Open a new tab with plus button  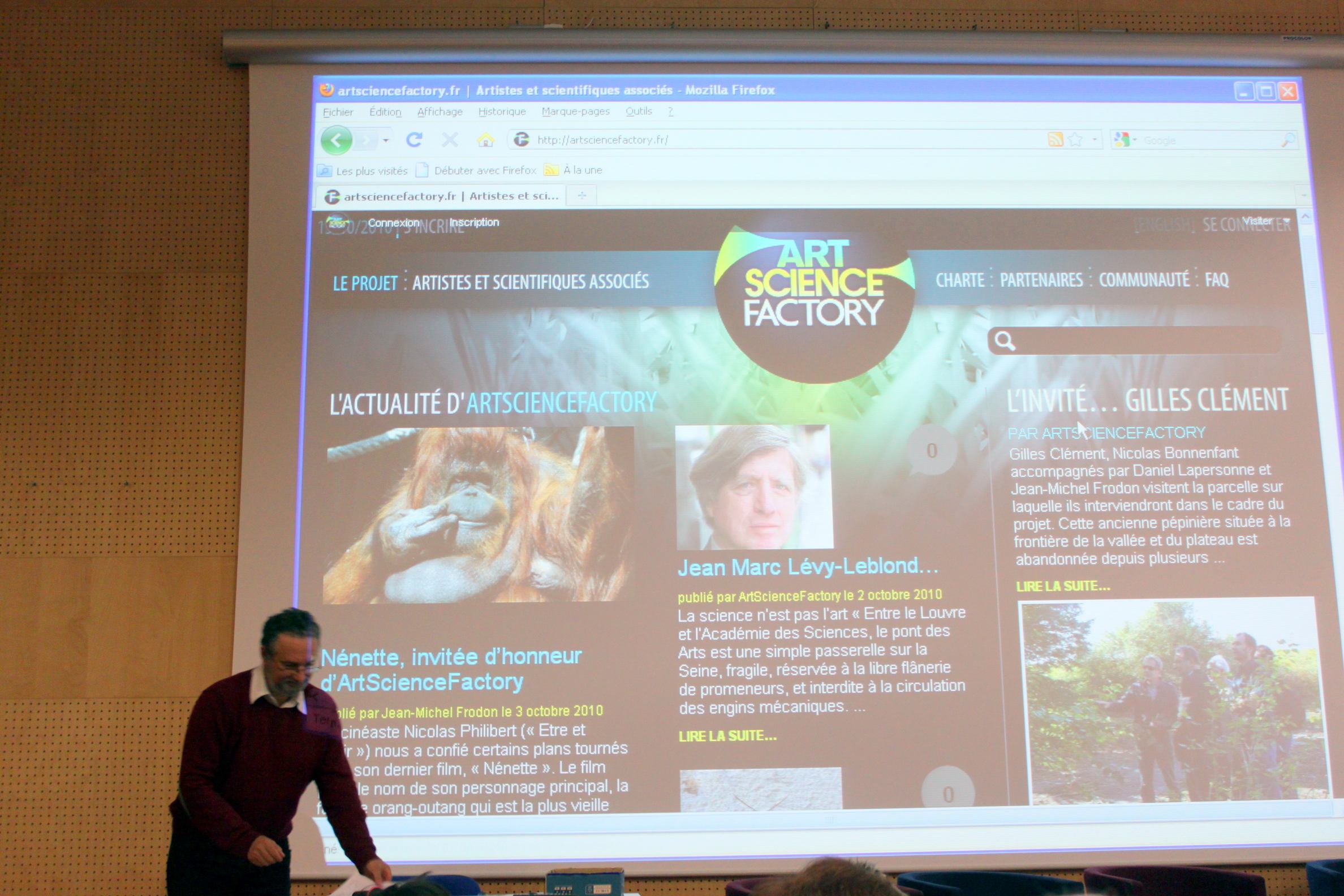(x=581, y=195)
